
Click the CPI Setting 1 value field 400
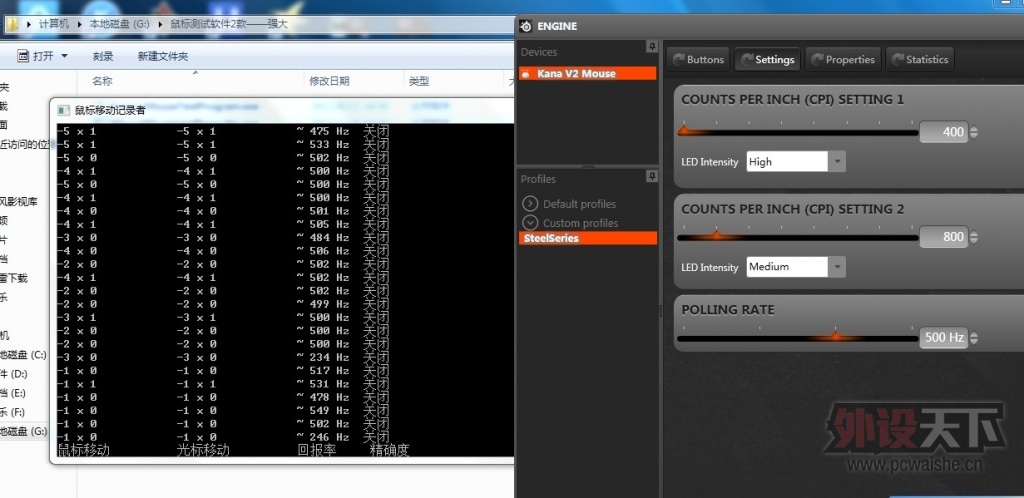click(944, 132)
